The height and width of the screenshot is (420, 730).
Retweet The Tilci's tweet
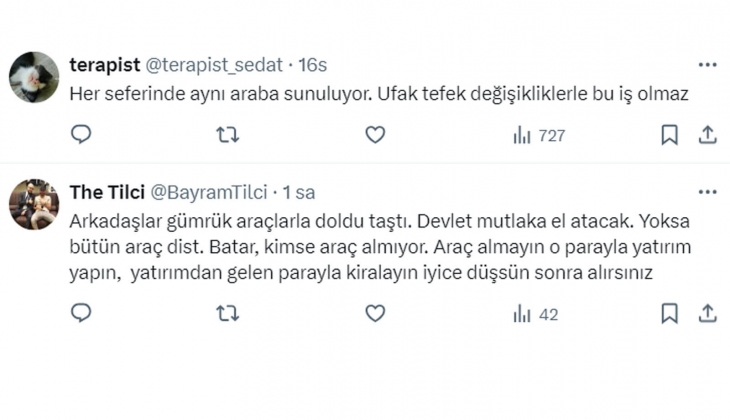click(x=228, y=313)
